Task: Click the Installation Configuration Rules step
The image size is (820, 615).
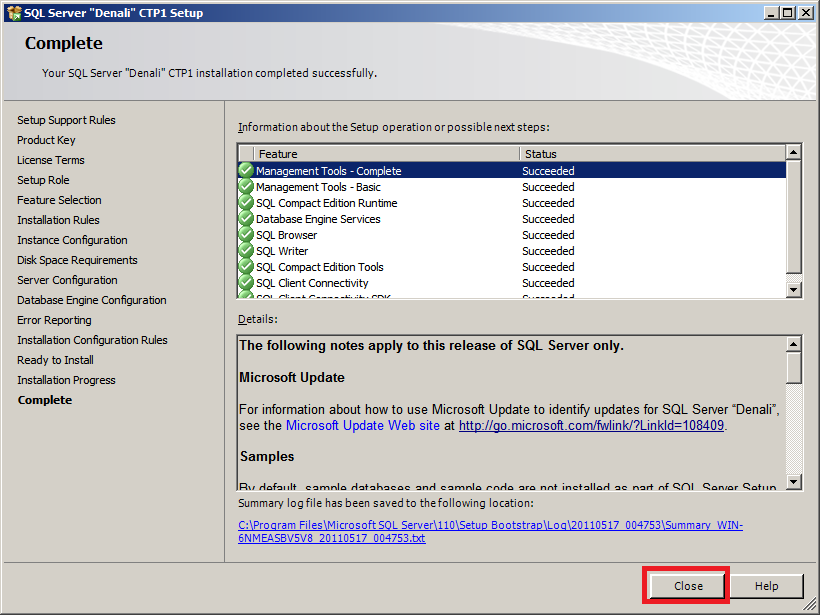Action: click(x=92, y=340)
